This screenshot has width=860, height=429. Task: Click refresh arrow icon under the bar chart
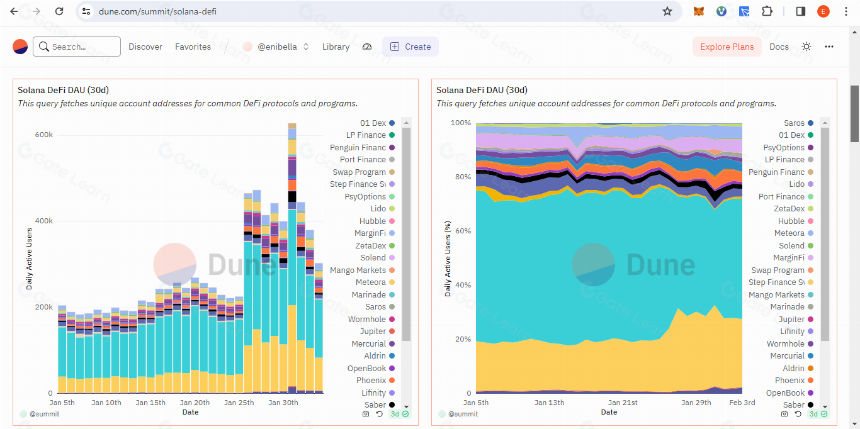[379, 414]
